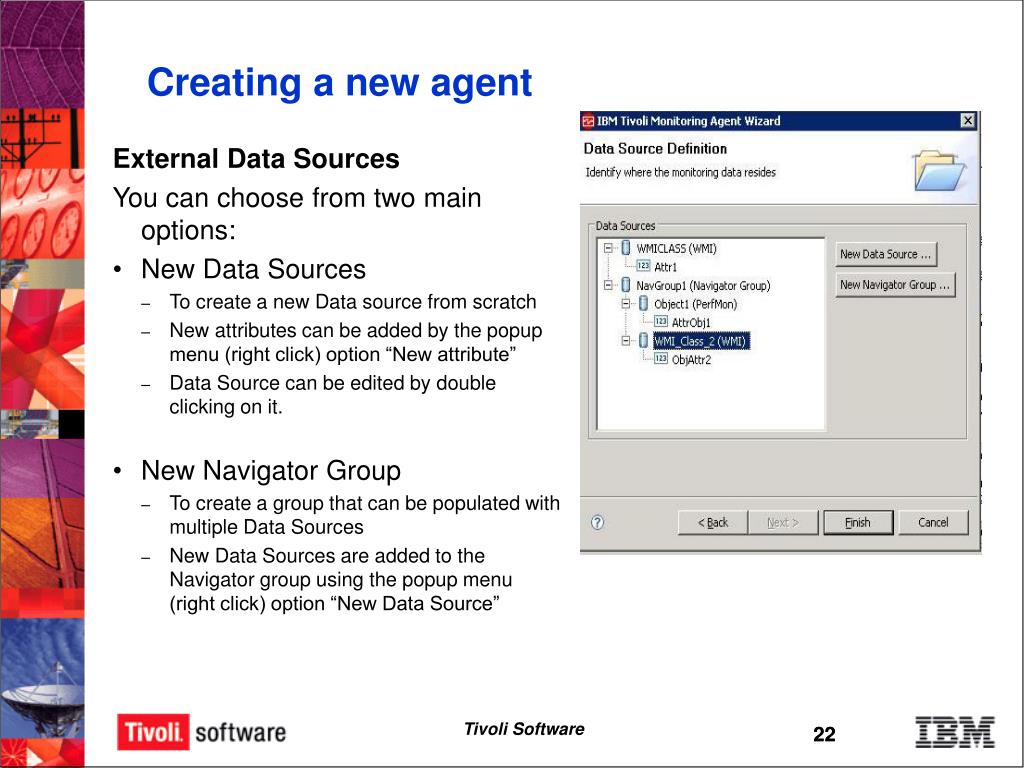Click 'Identify where the monitoring data resides'
1024x768 pixels.
pyautogui.click(x=680, y=172)
